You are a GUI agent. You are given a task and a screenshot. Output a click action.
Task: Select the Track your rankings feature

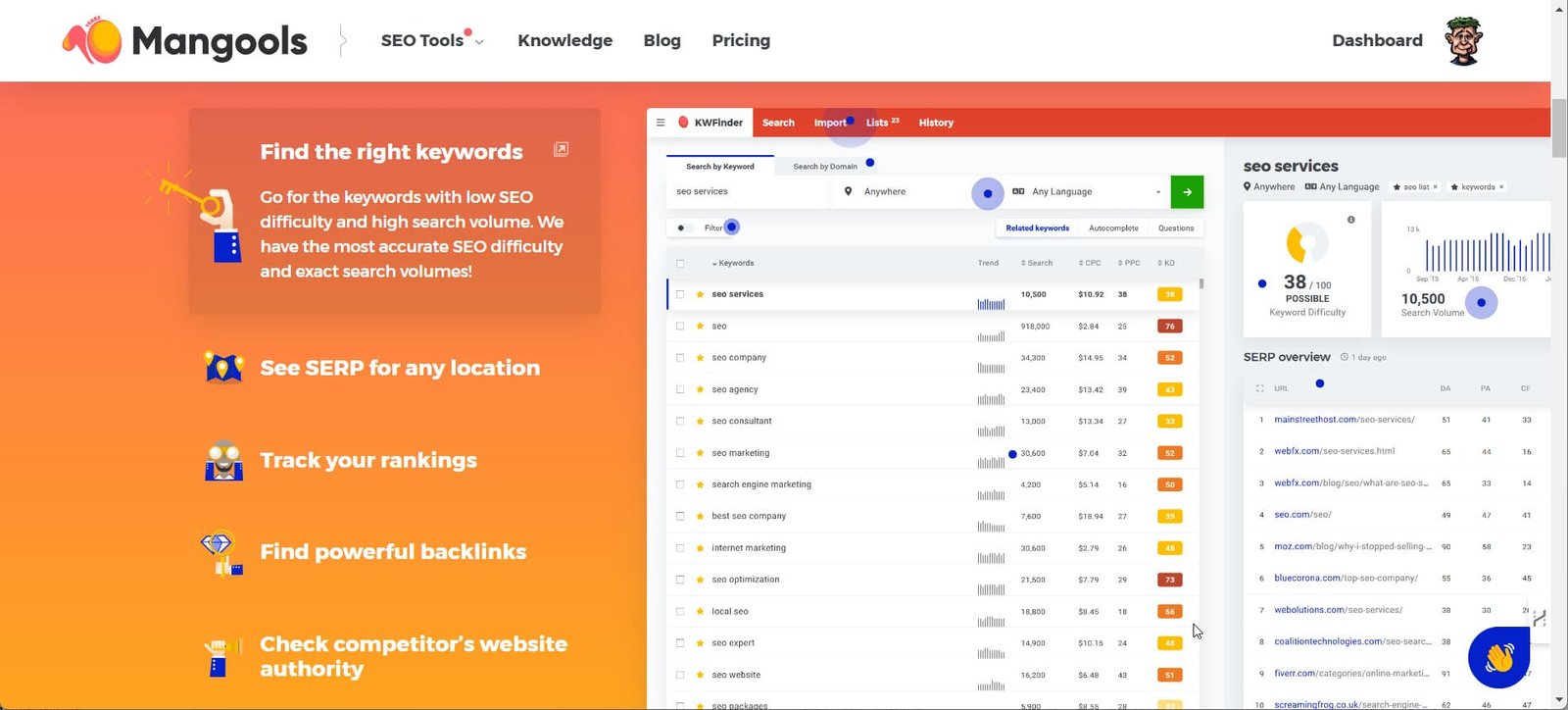[x=368, y=460]
